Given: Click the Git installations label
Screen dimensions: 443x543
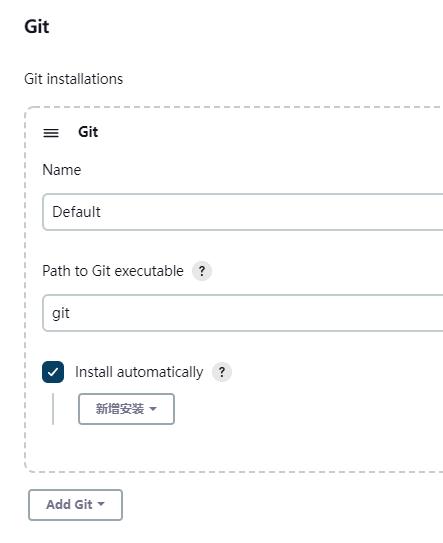Looking at the screenshot, I should (x=73, y=79).
